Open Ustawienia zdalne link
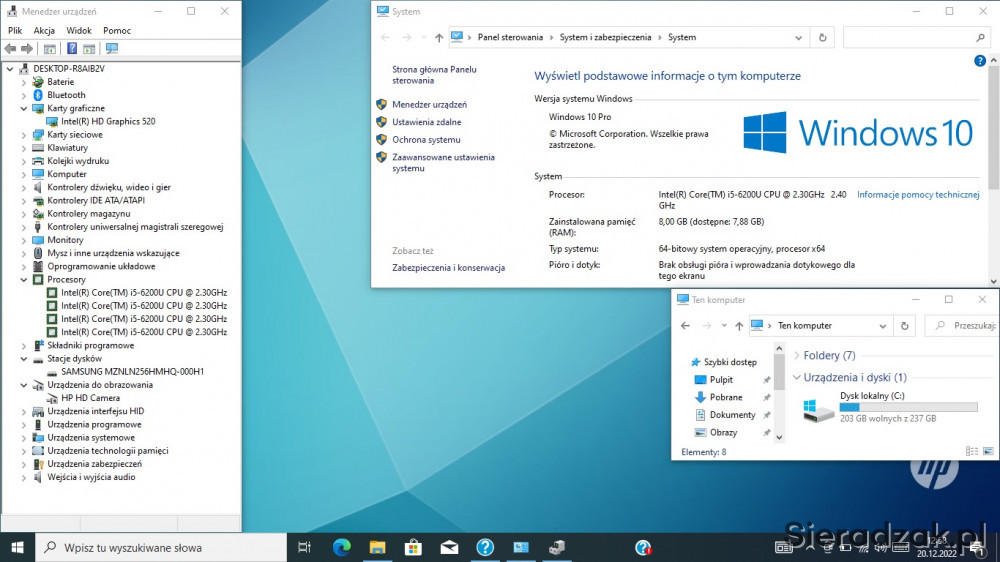 click(426, 122)
